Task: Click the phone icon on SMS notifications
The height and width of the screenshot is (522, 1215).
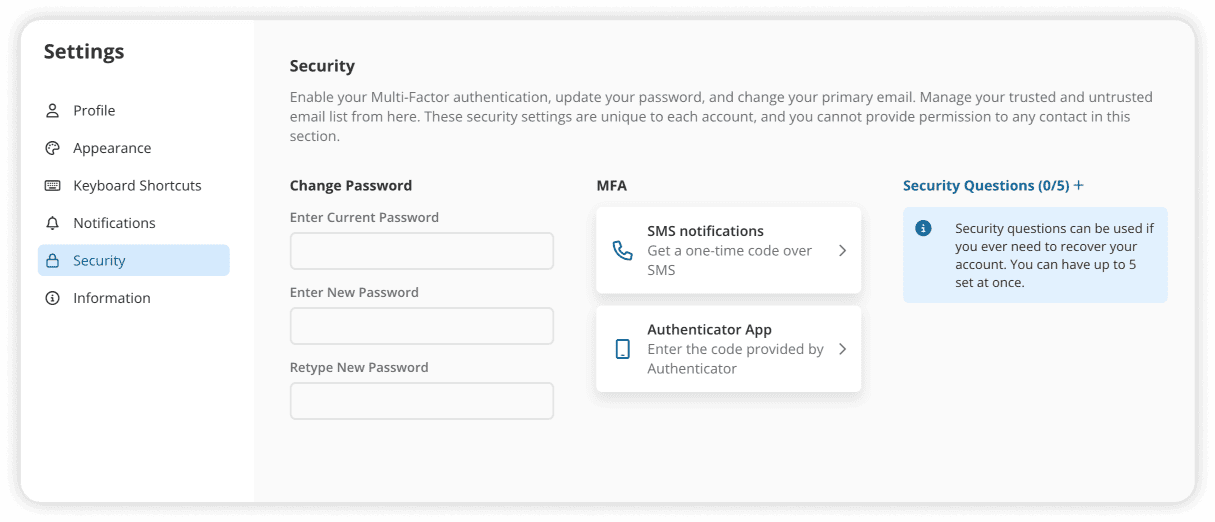Action: pyautogui.click(x=623, y=251)
